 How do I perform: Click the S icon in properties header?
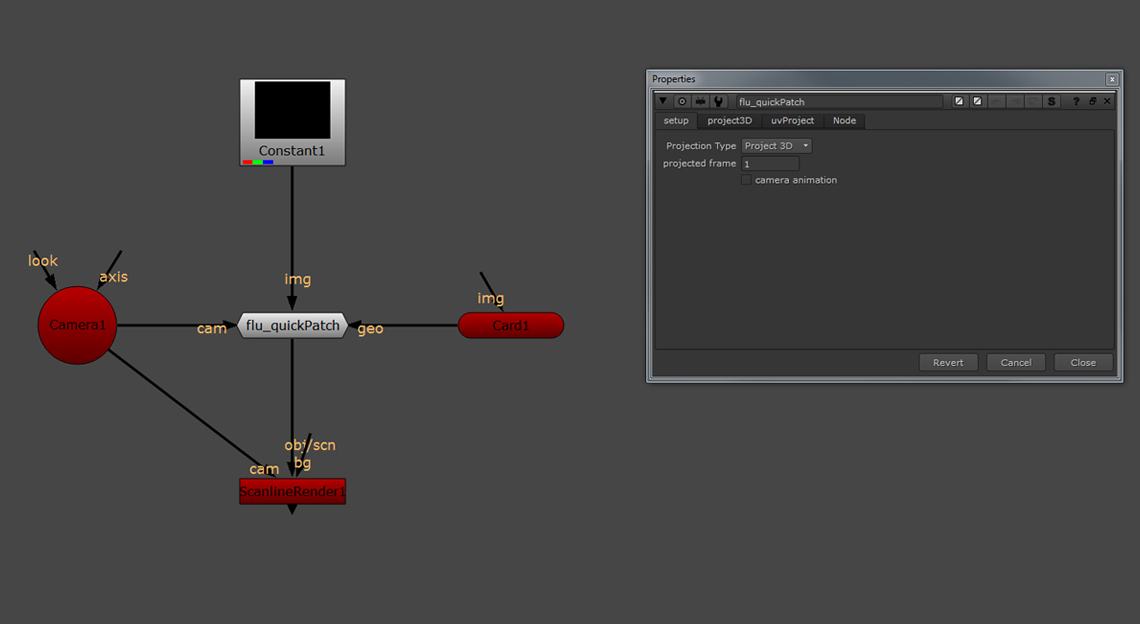pos(1052,102)
